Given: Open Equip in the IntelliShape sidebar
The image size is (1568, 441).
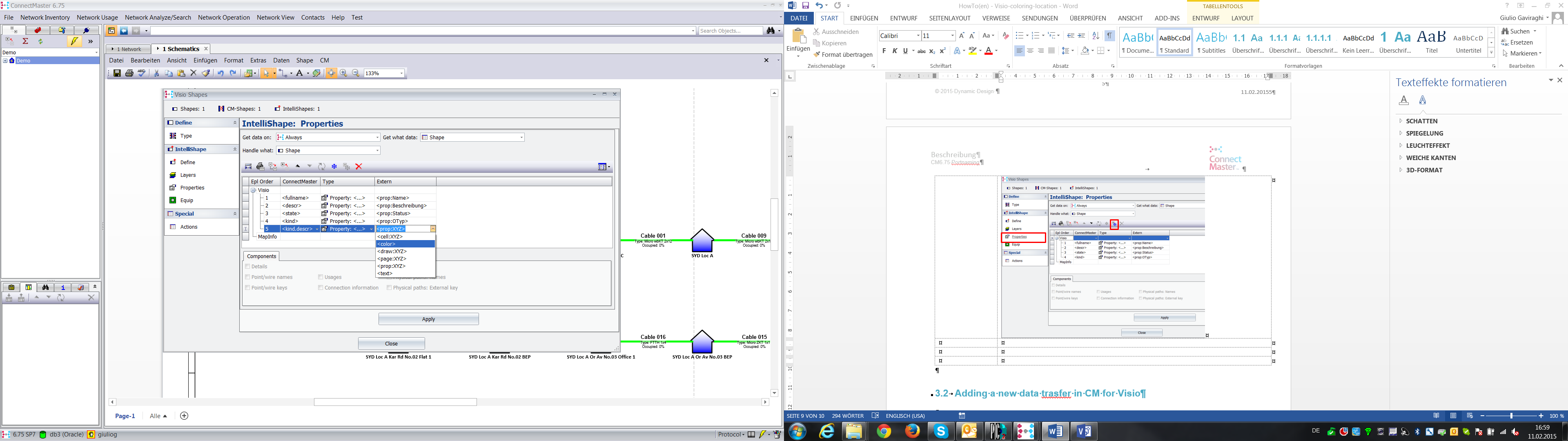Looking at the screenshot, I should 186,200.
